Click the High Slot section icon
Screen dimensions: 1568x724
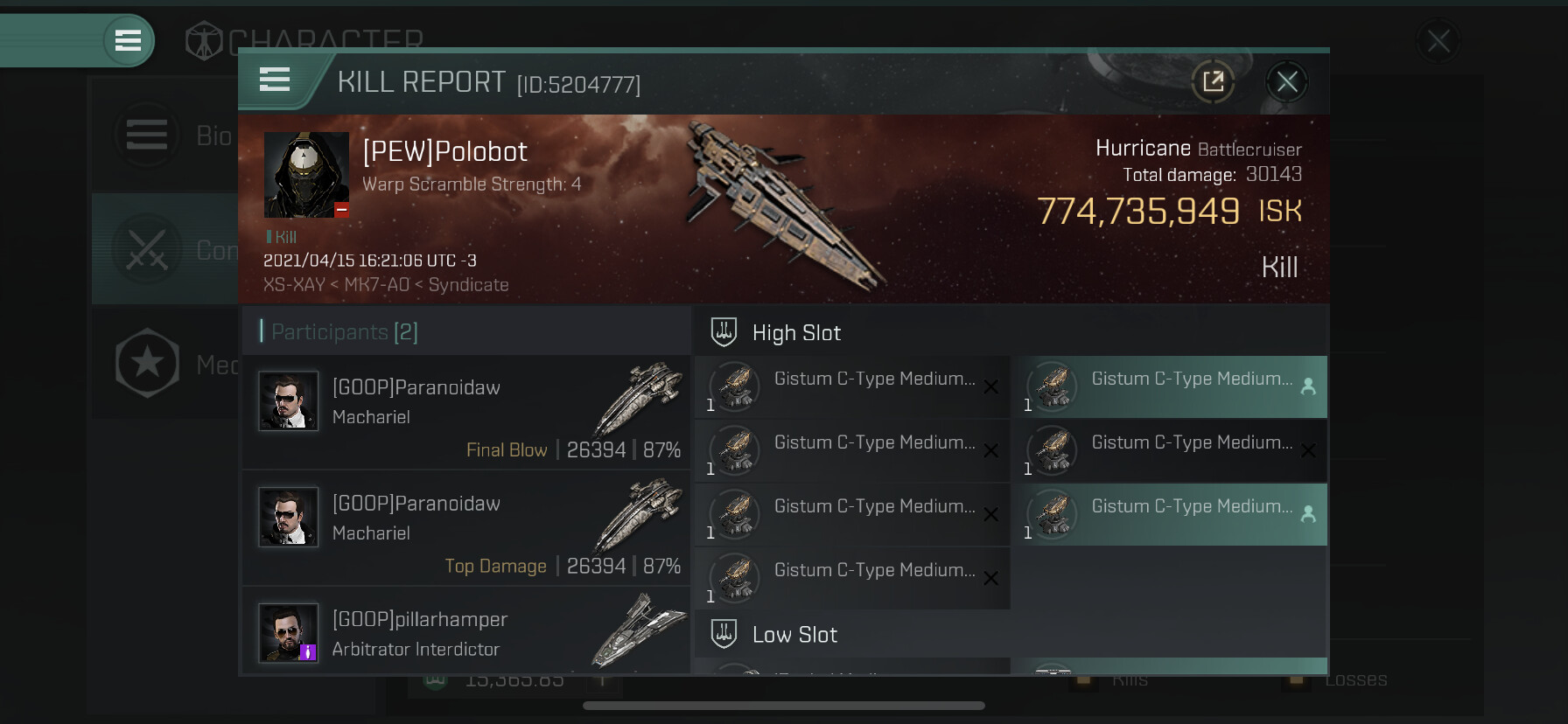pyautogui.click(x=724, y=332)
